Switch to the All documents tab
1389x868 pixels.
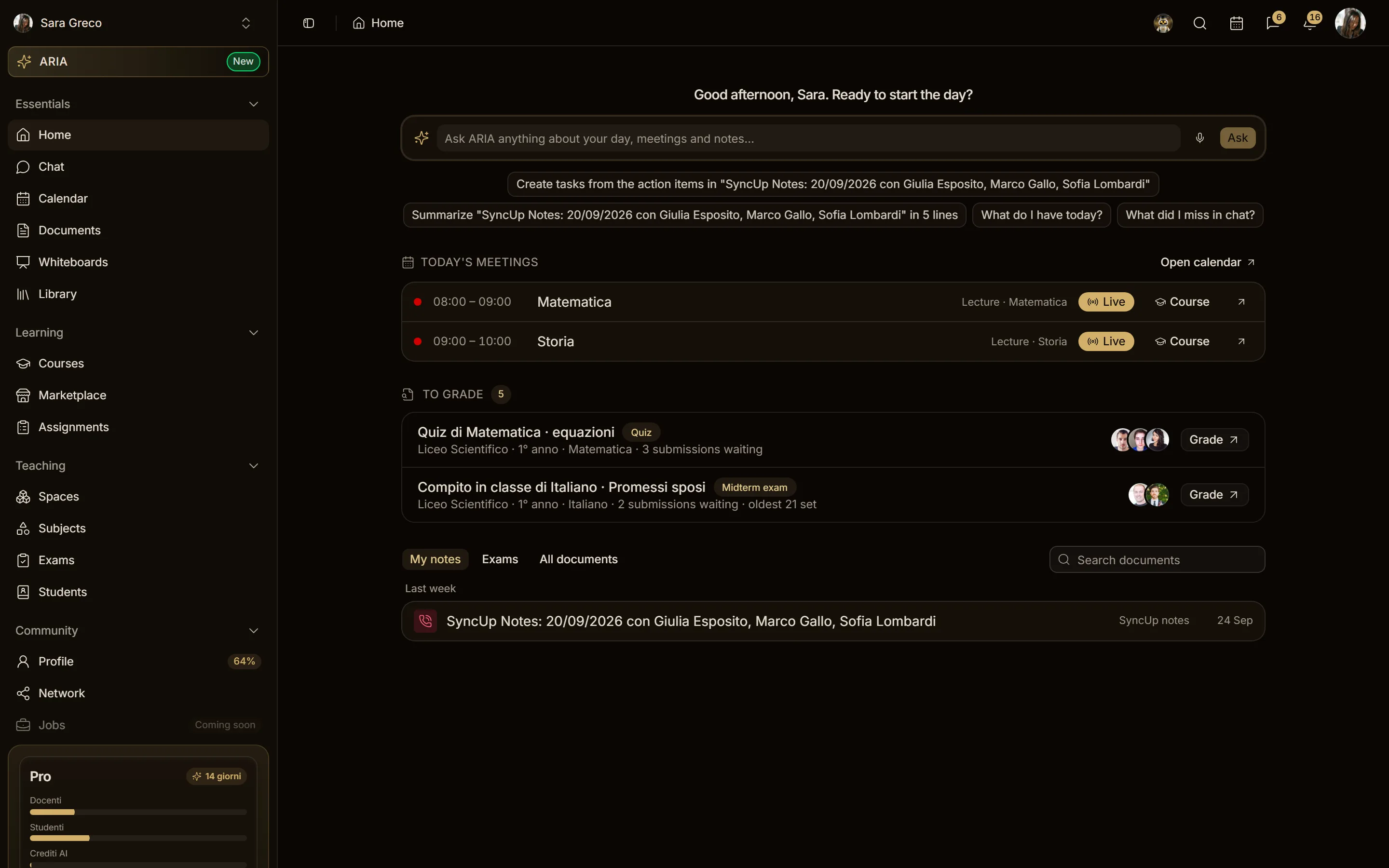[579, 559]
